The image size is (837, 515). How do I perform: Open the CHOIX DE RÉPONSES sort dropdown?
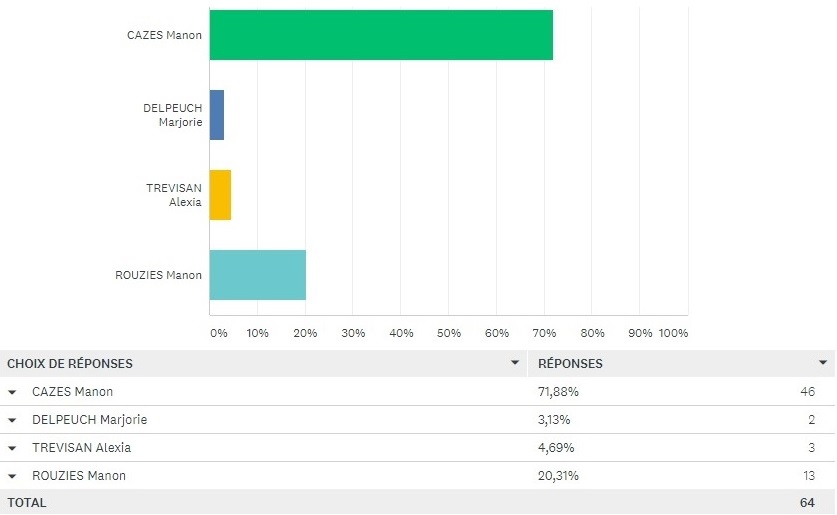[515, 363]
